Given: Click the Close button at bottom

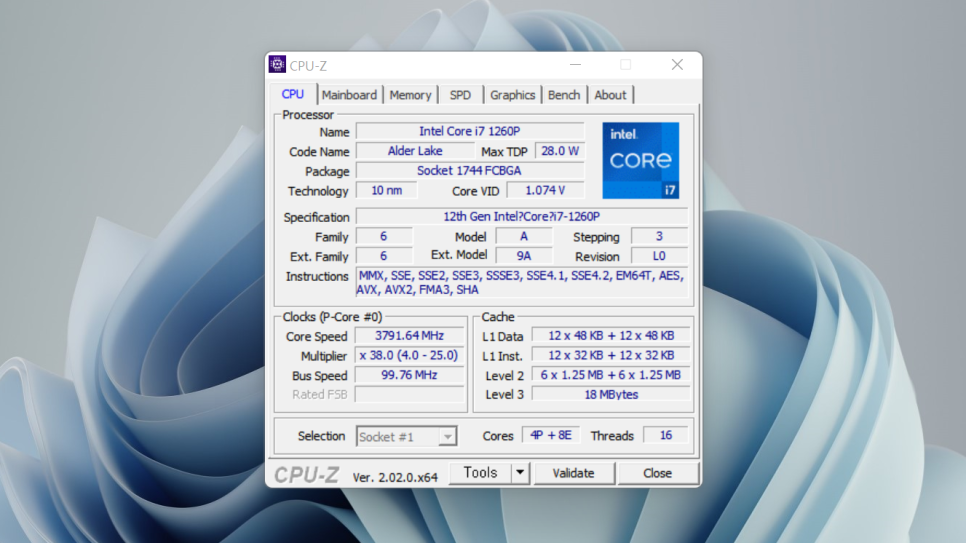Looking at the screenshot, I should pos(657,473).
